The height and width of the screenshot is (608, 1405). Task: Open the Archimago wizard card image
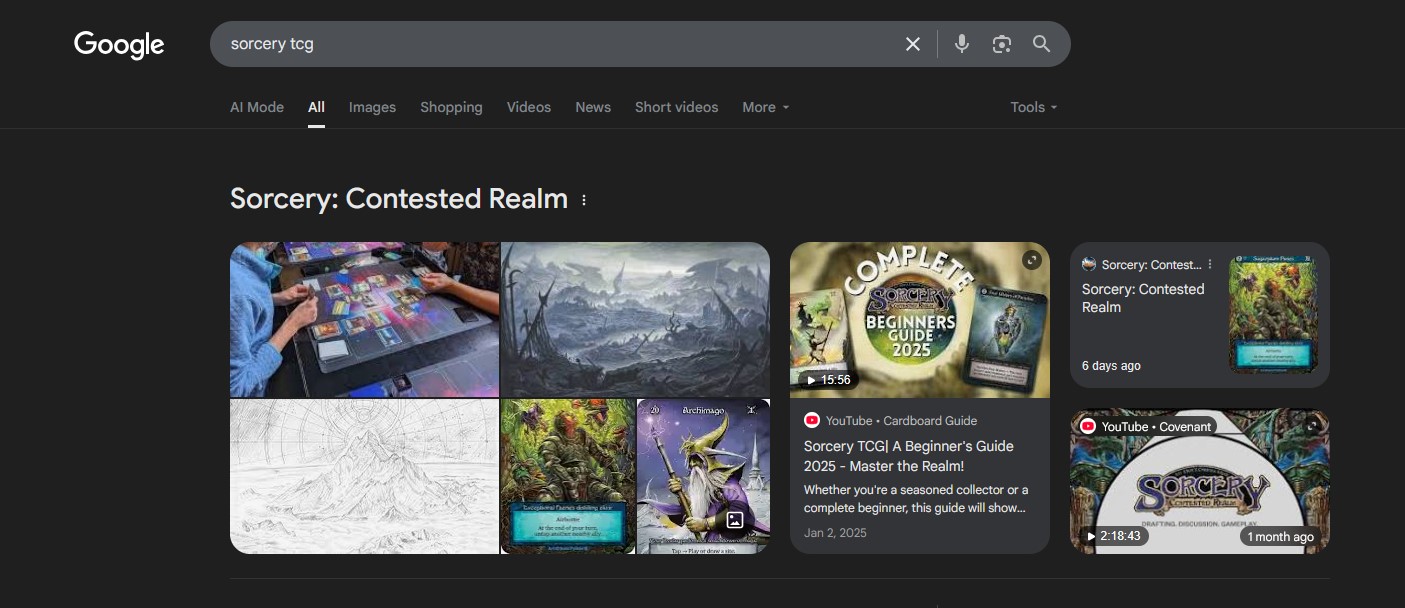pyautogui.click(x=703, y=477)
